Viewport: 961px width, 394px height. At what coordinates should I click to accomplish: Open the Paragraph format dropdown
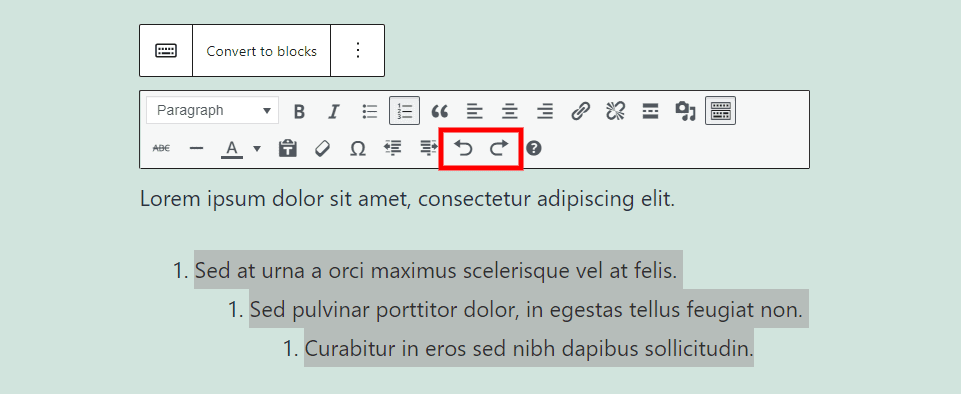pyautogui.click(x=213, y=111)
